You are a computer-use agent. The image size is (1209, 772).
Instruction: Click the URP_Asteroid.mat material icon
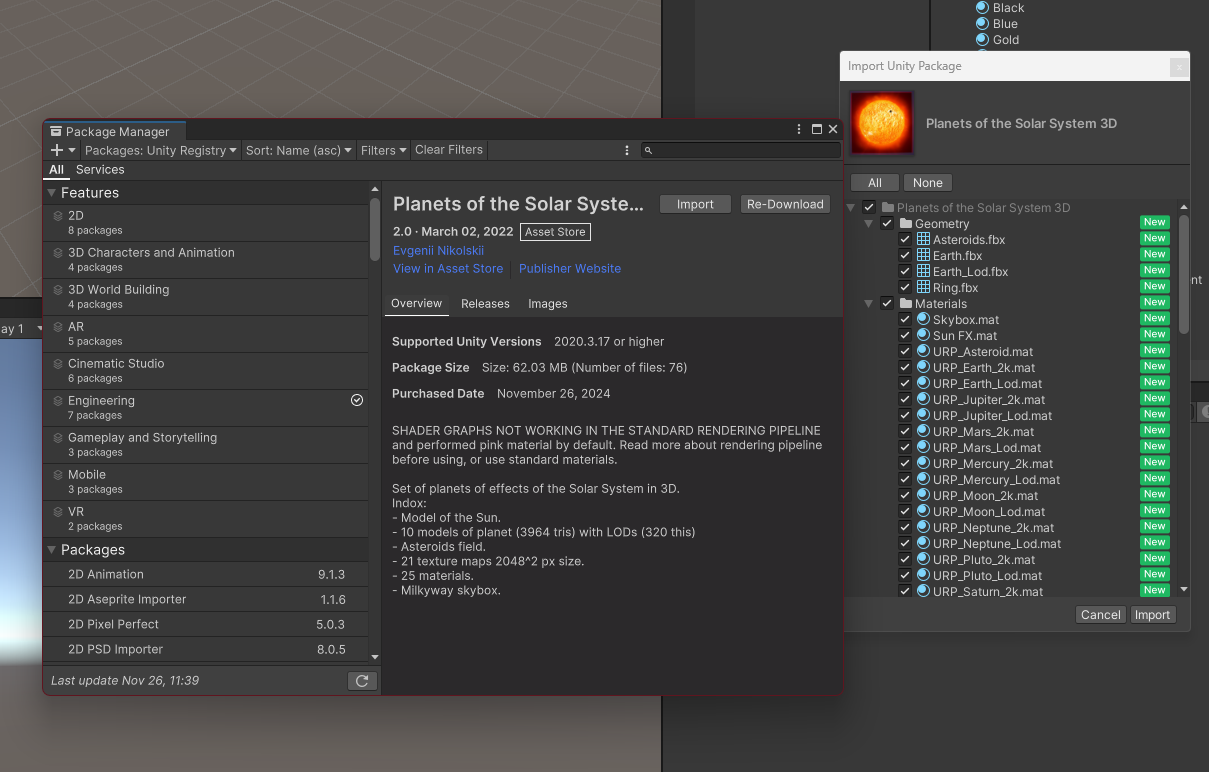[923, 351]
